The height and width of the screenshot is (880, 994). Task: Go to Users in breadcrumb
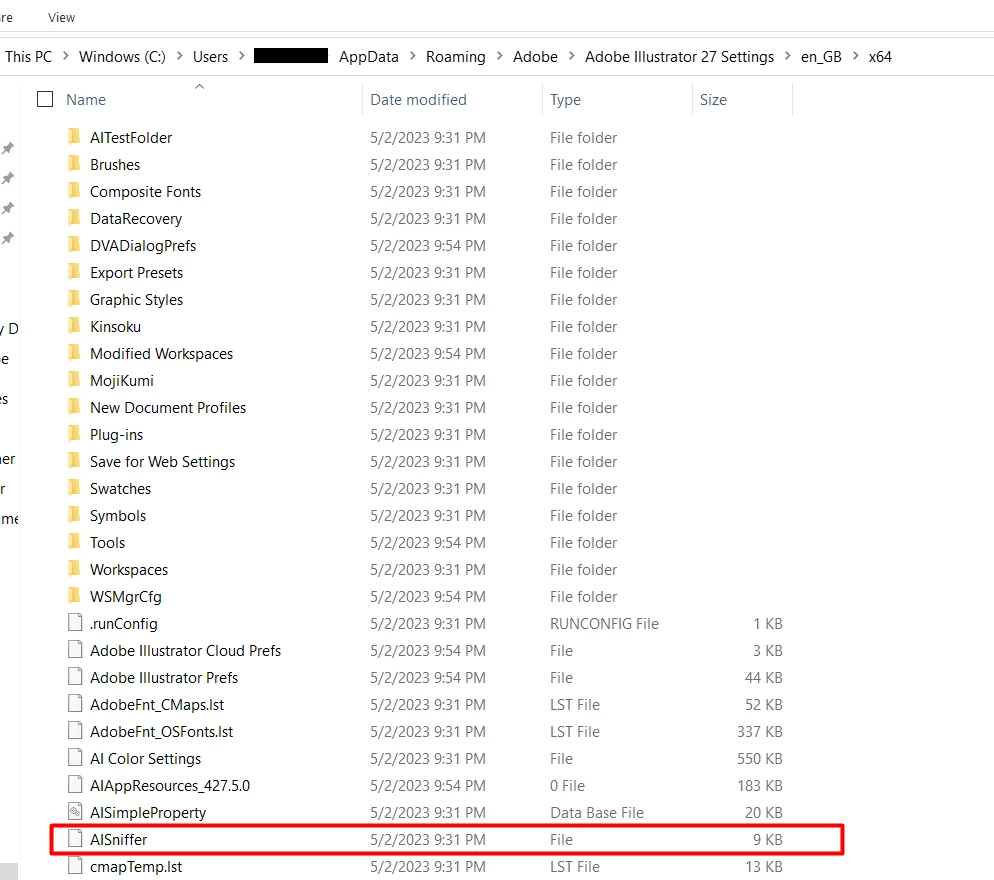tap(210, 56)
